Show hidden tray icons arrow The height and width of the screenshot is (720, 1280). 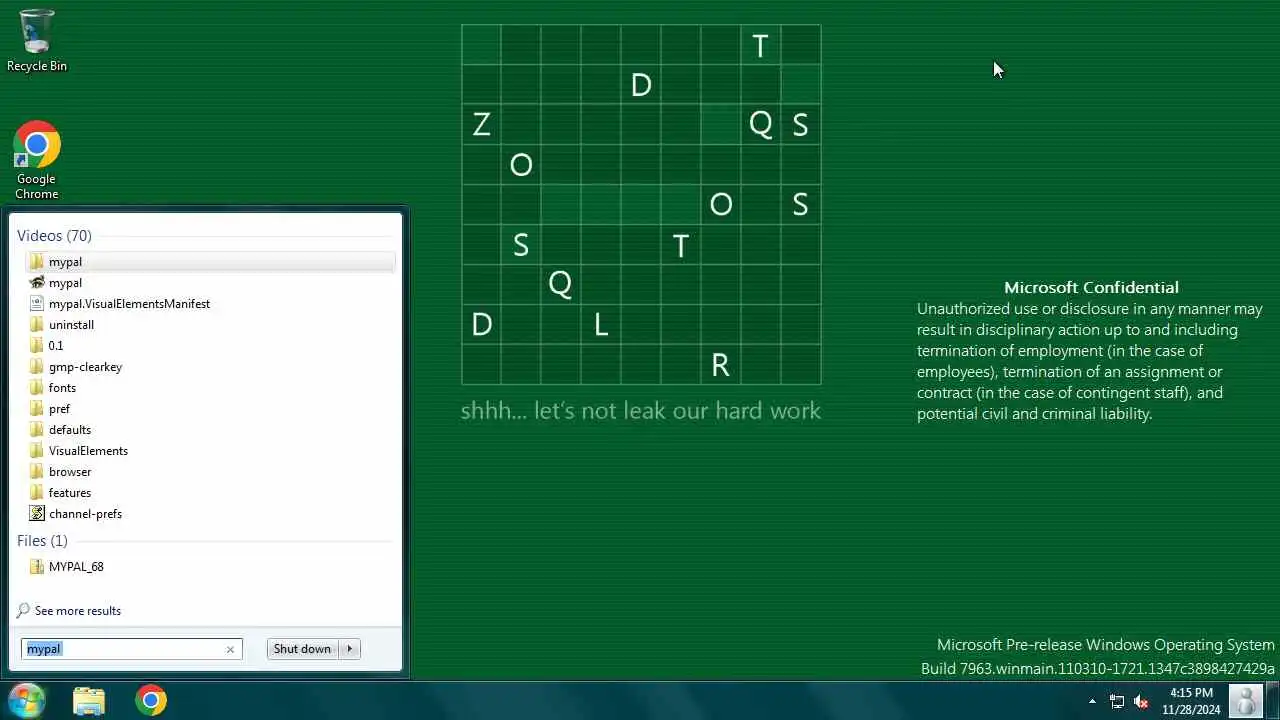(1092, 701)
